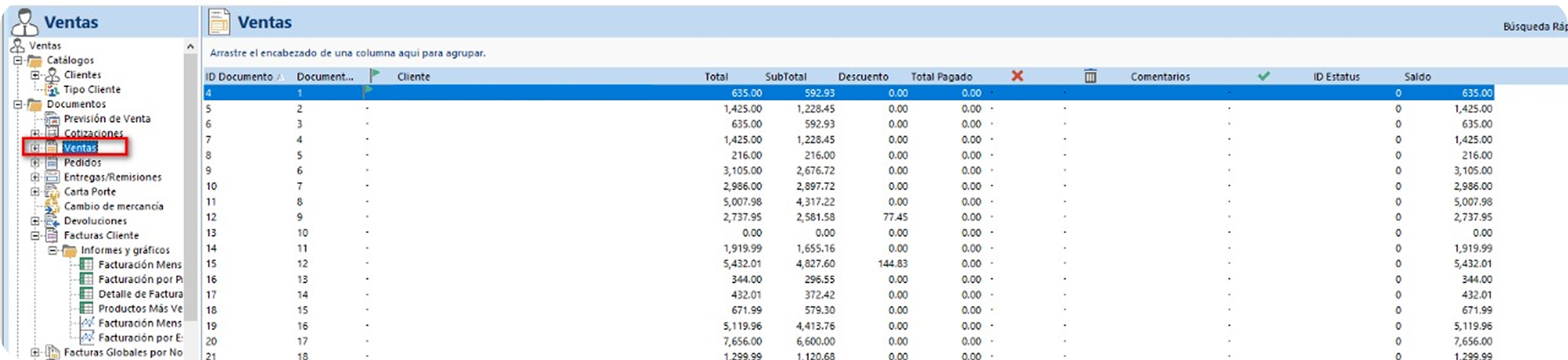Click the Previsión de Venta icon
The height and width of the screenshot is (360, 1568).
[x=52, y=119]
